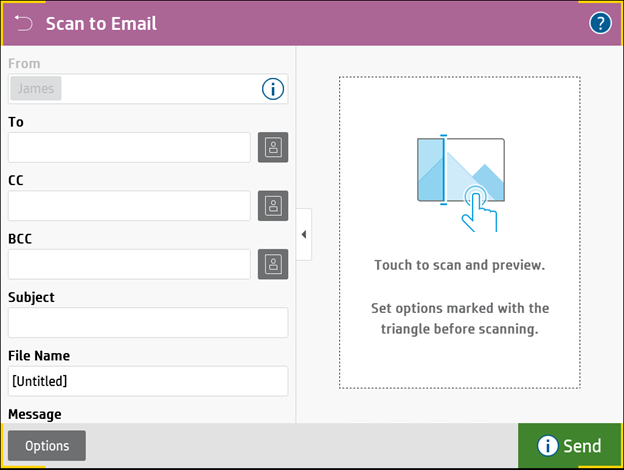Edit the File Name [Untitled] field
The image size is (624, 470).
(x=148, y=381)
